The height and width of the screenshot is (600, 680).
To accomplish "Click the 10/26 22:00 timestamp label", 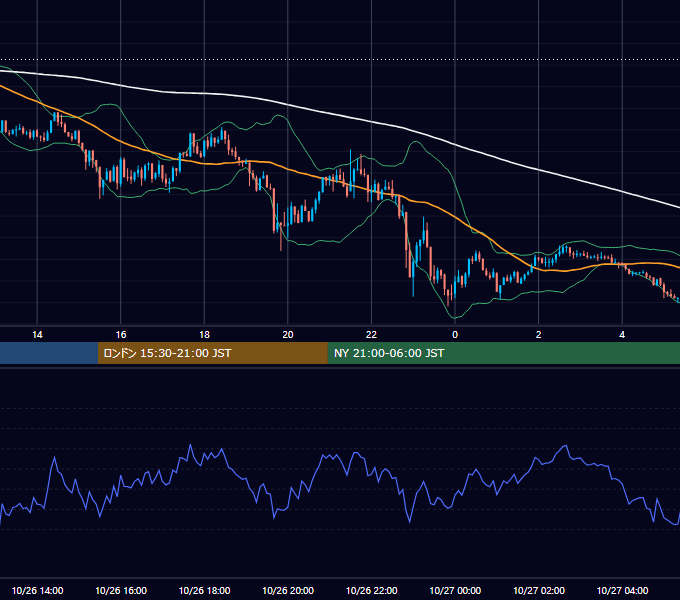I will pos(371,590).
